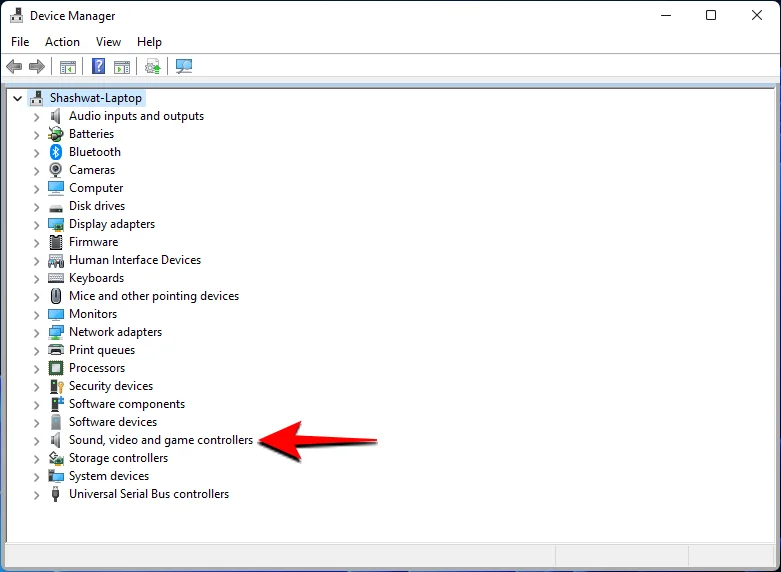
Task: Click the Forward arrow toolbar icon
Action: click(37, 66)
